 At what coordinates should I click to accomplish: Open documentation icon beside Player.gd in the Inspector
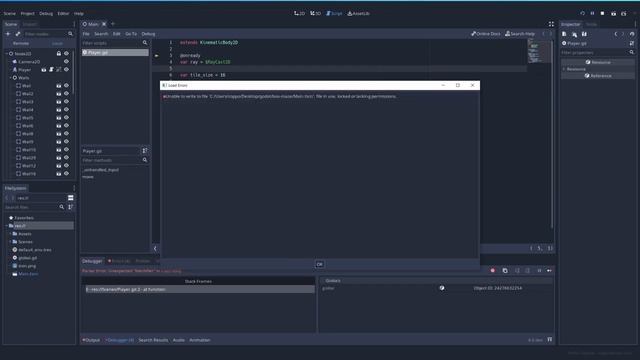pyautogui.click(x=632, y=43)
